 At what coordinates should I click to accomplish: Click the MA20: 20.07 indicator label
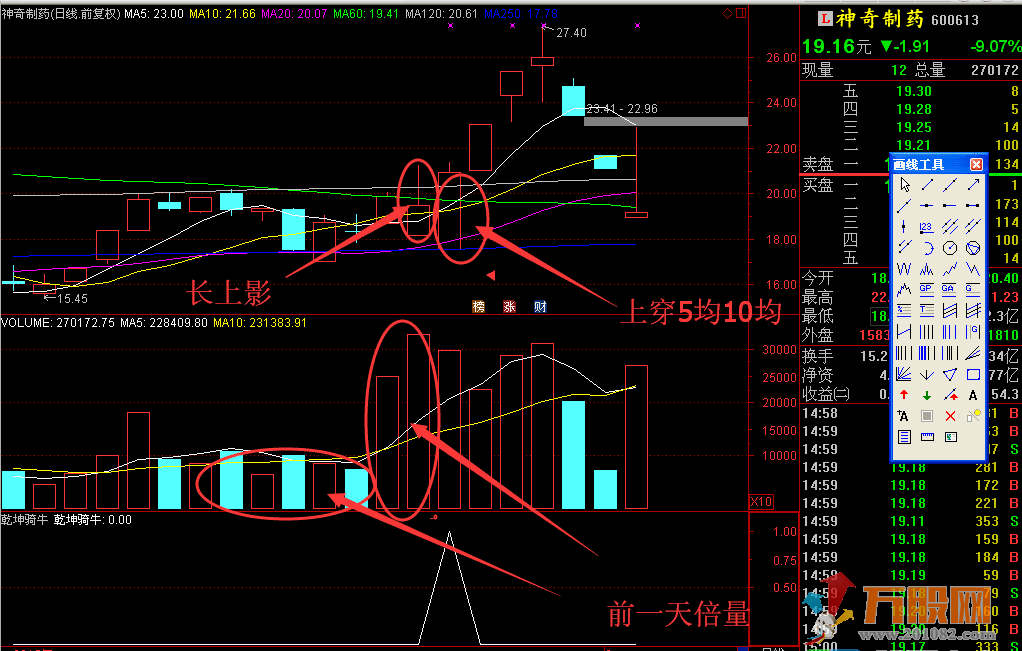click(294, 14)
